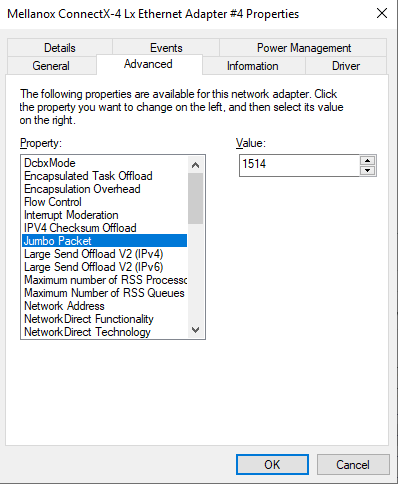Click the Value field showing 1514

tap(299, 165)
